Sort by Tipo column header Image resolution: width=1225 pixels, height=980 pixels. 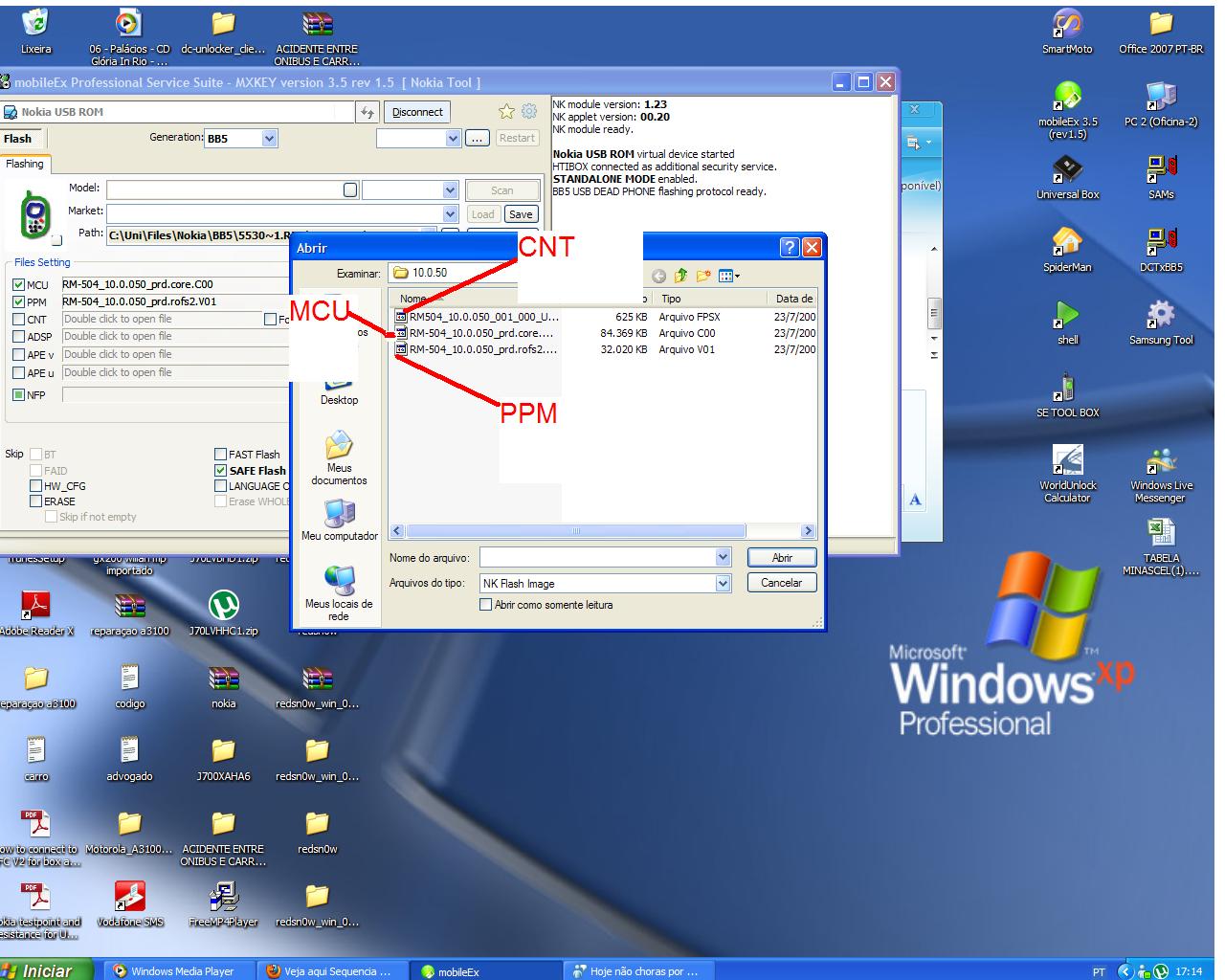click(712, 299)
